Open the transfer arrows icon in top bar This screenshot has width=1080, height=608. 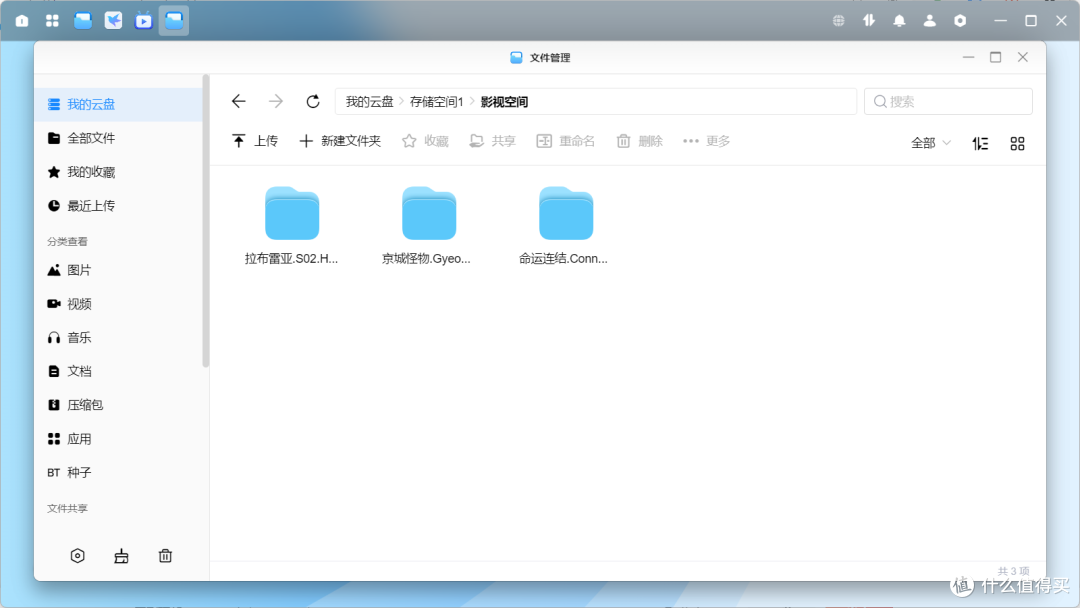coord(869,21)
